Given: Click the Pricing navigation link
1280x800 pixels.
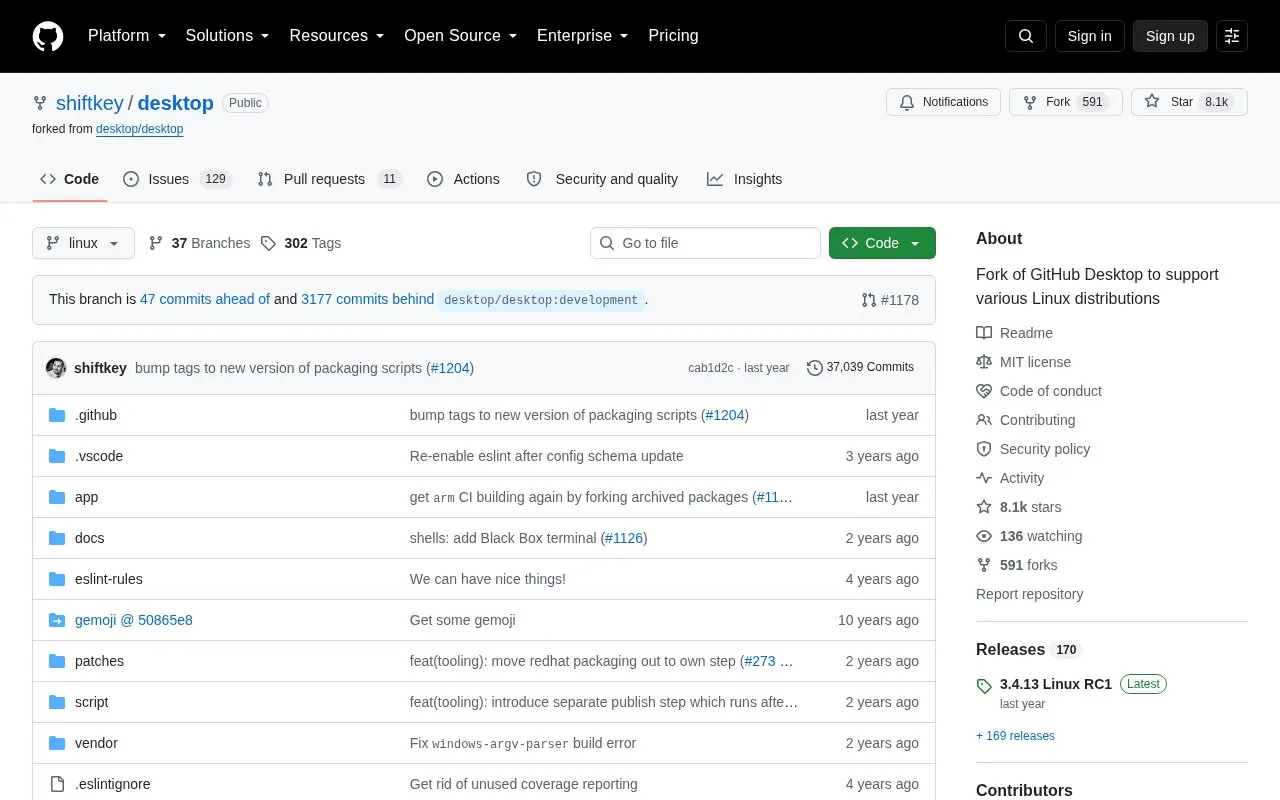Looking at the screenshot, I should tap(673, 36).
